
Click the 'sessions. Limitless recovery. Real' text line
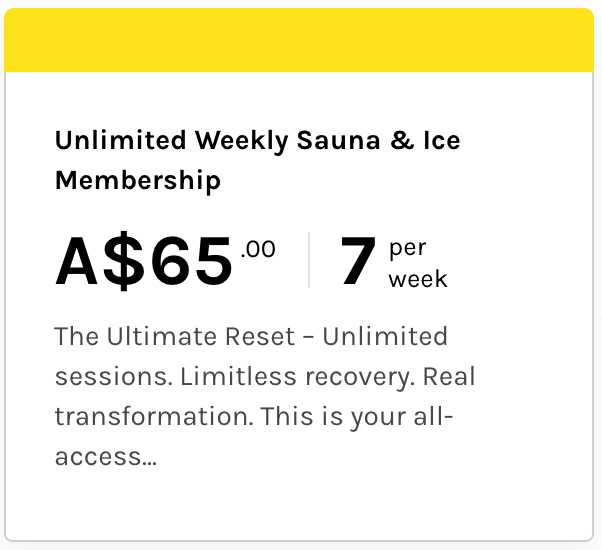(x=265, y=377)
